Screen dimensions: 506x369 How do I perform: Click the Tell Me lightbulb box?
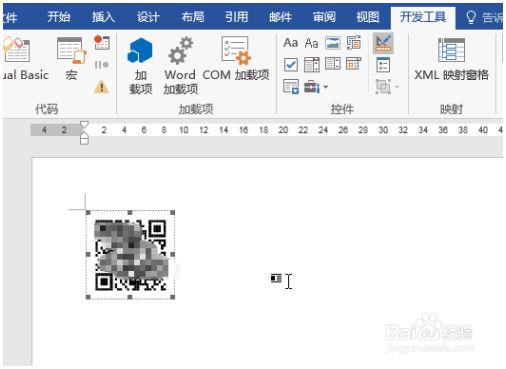(x=483, y=17)
